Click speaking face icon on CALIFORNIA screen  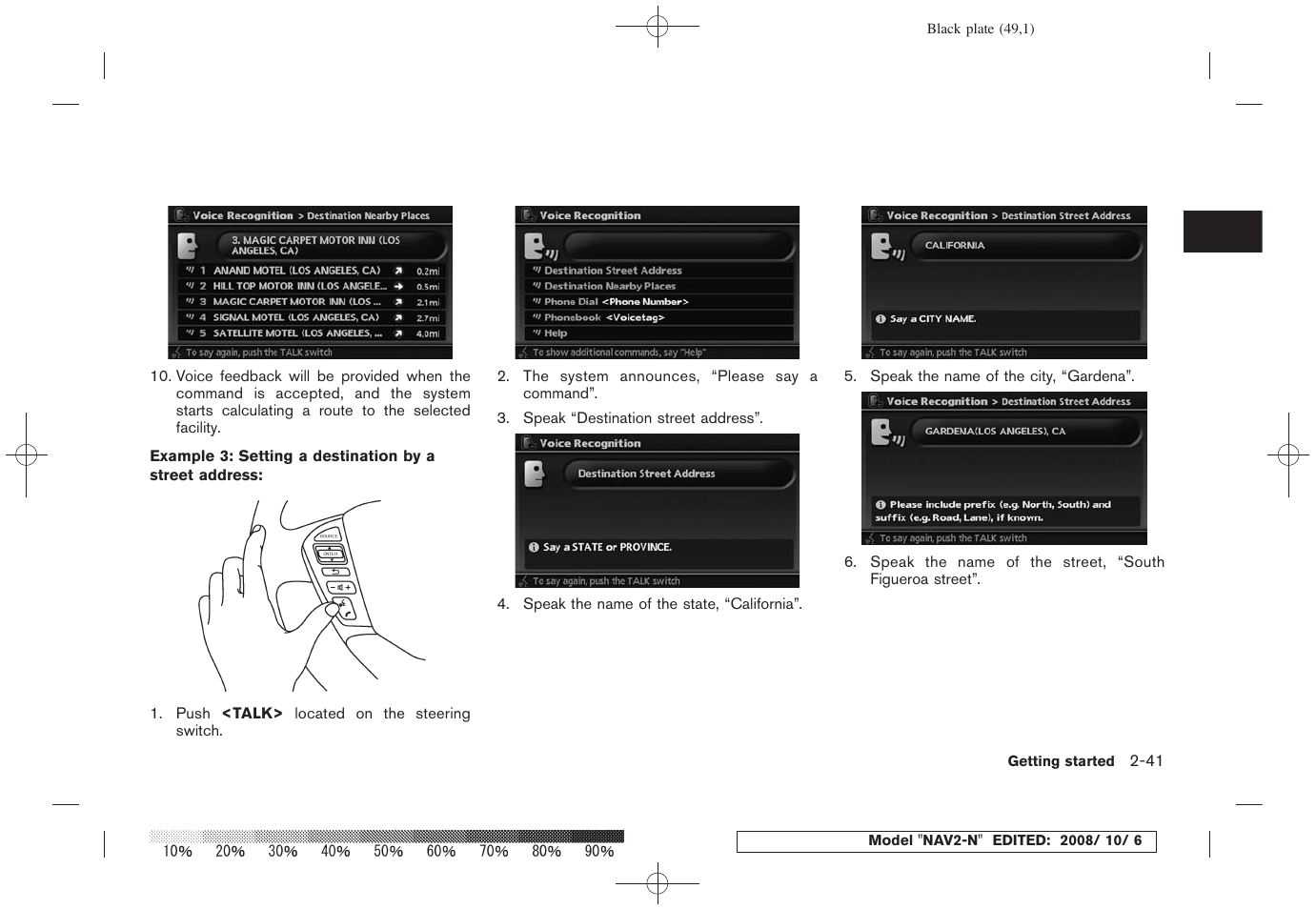tap(887, 248)
